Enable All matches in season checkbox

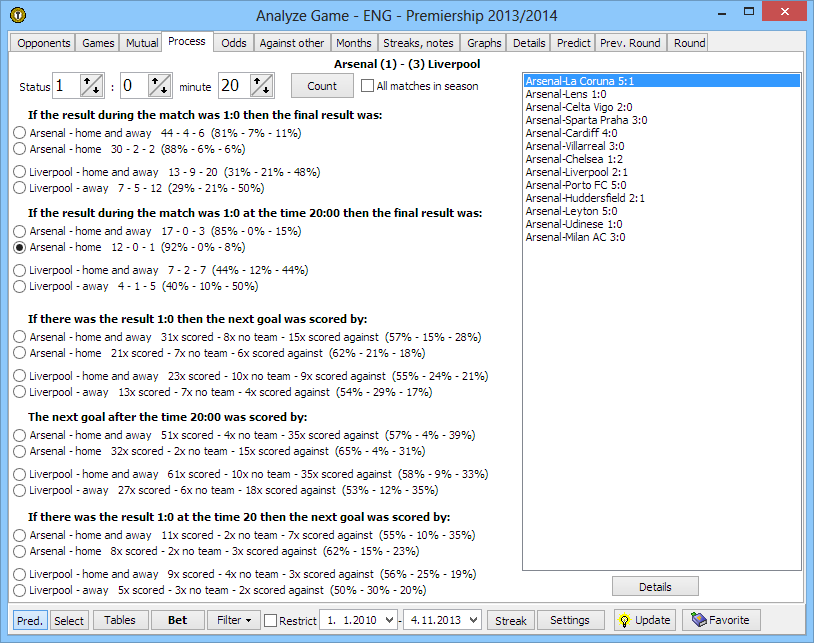[x=368, y=86]
